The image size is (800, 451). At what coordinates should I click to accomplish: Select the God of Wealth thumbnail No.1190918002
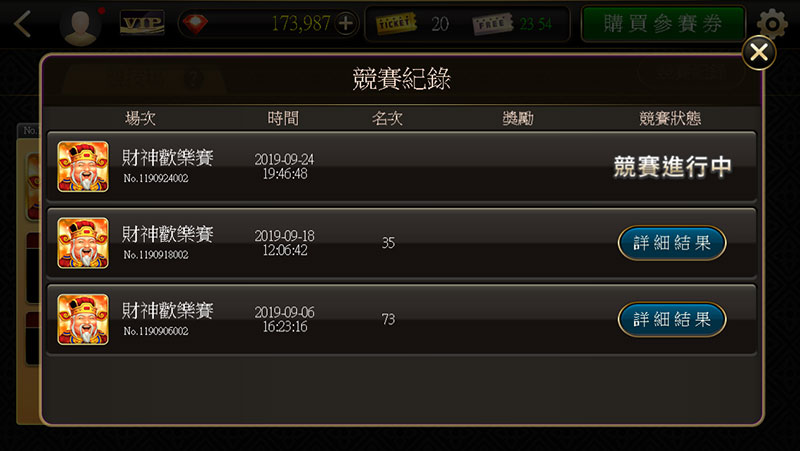[83, 243]
